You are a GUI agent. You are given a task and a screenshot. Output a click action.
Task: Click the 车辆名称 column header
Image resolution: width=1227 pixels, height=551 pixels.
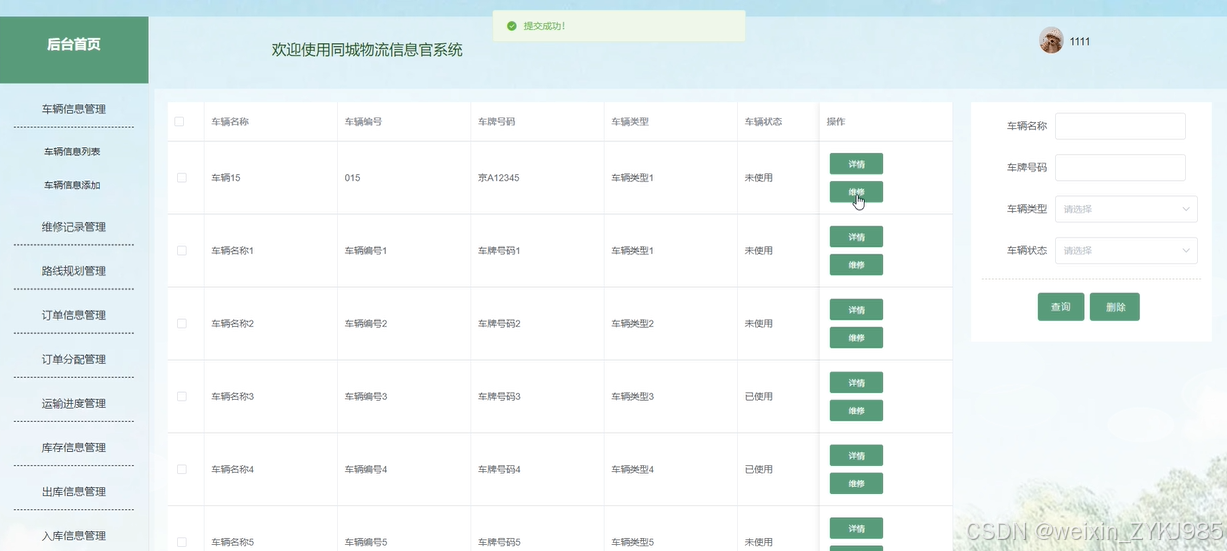point(230,122)
